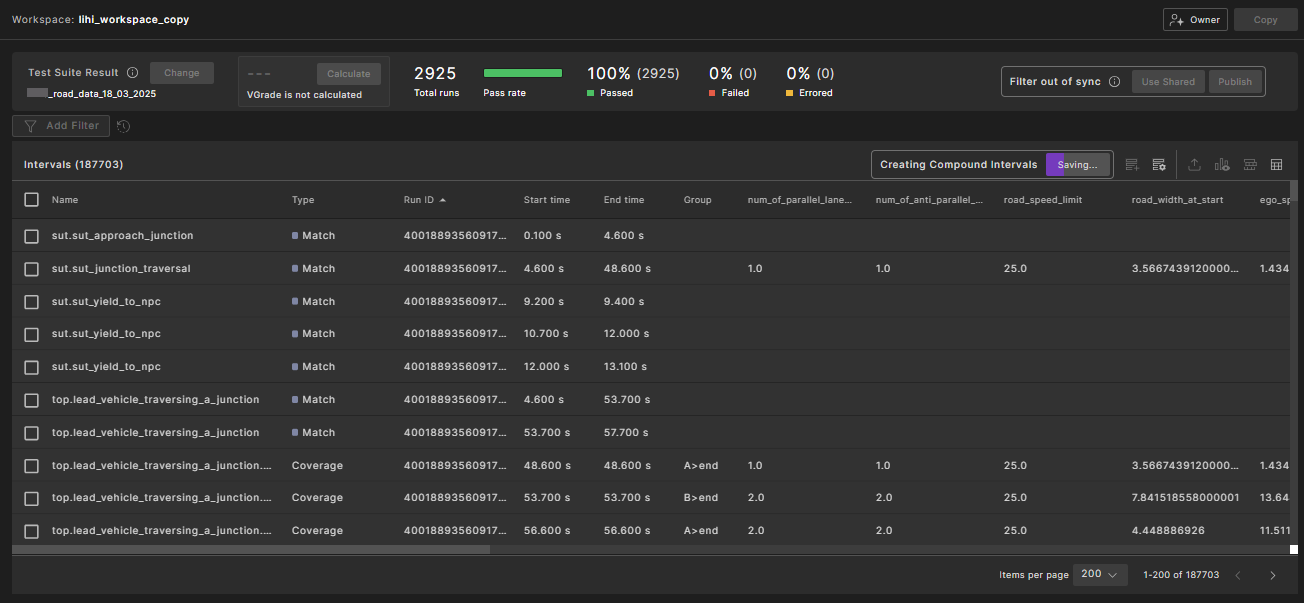Click the add column list icon
The width and height of the screenshot is (1304, 603).
pos(1132,165)
